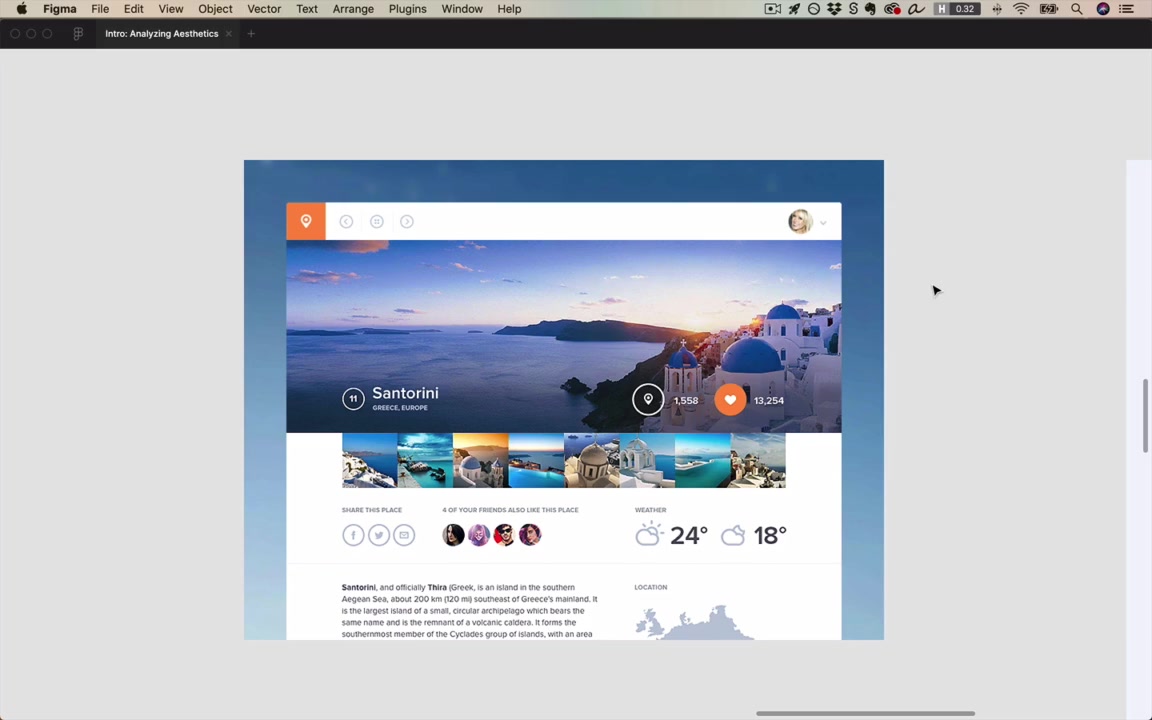
Task: Select the Intro: Analyzing Aesthetics tab
Action: pyautogui.click(x=162, y=34)
